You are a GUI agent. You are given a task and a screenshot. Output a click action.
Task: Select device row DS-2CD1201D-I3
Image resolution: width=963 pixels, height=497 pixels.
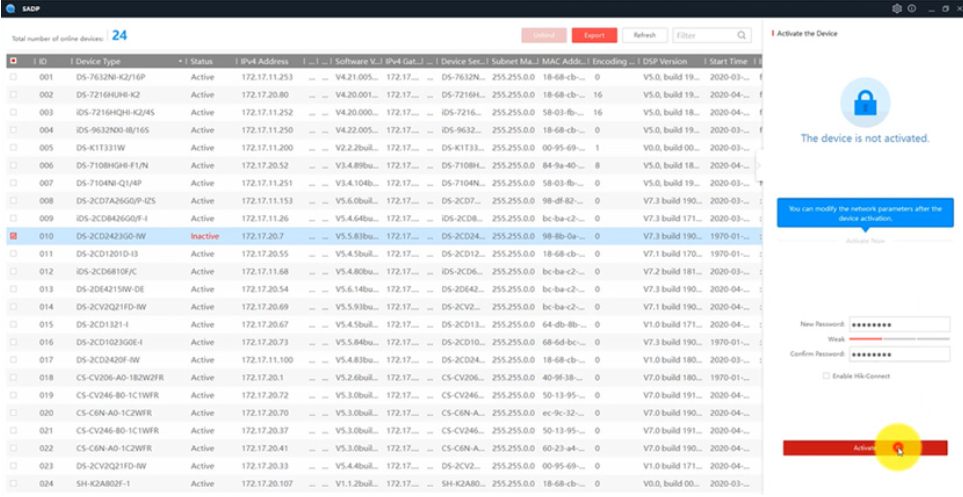[x=384, y=254]
